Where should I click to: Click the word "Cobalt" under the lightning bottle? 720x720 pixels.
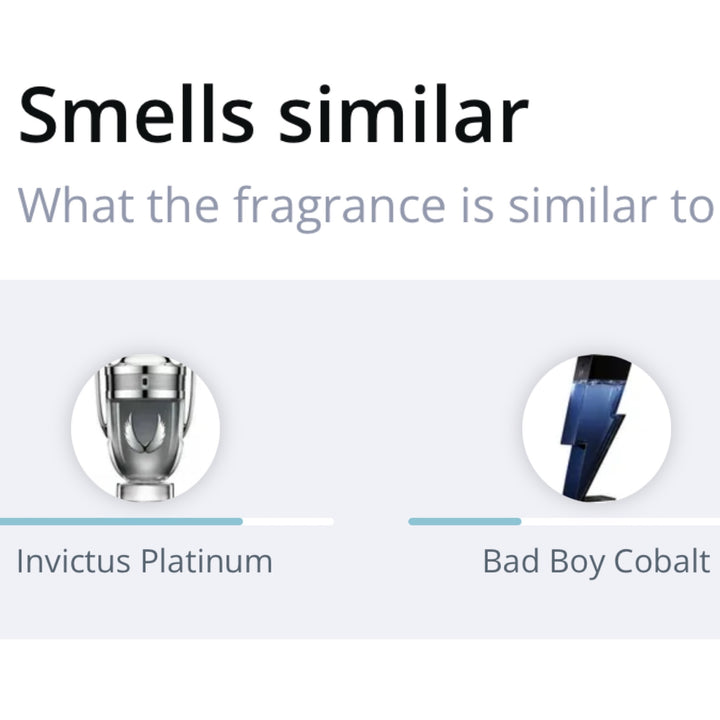point(662,561)
